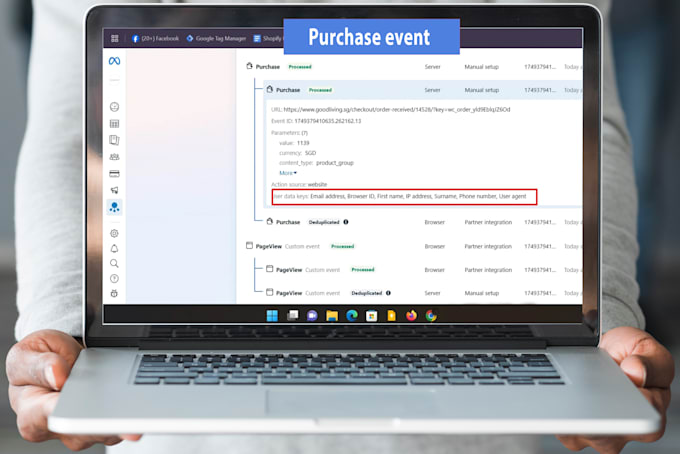Open the settings gear in sidebar
The height and width of the screenshot is (454, 680).
click(x=114, y=233)
